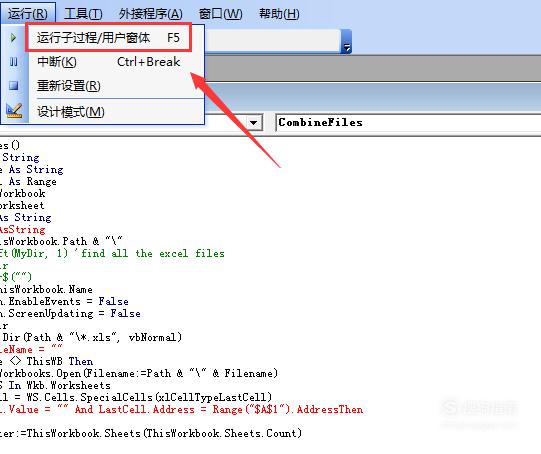Viewport: 541px width, 454px height.
Task: Click the blue square Reset icon
Action: [x=13, y=85]
